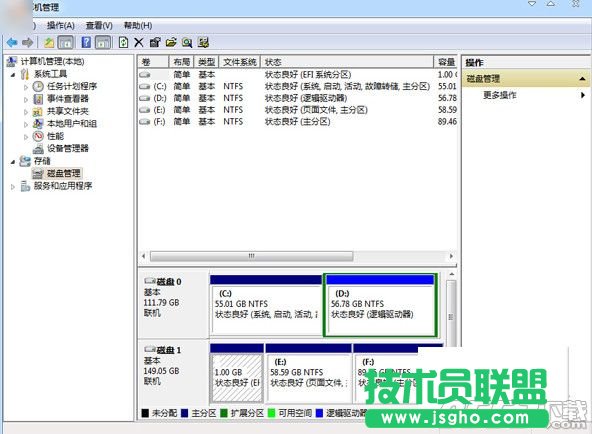The width and height of the screenshot is (592, 434).
Task: Toggle the Show/Hide Action Pane icon
Action: (x=103, y=43)
